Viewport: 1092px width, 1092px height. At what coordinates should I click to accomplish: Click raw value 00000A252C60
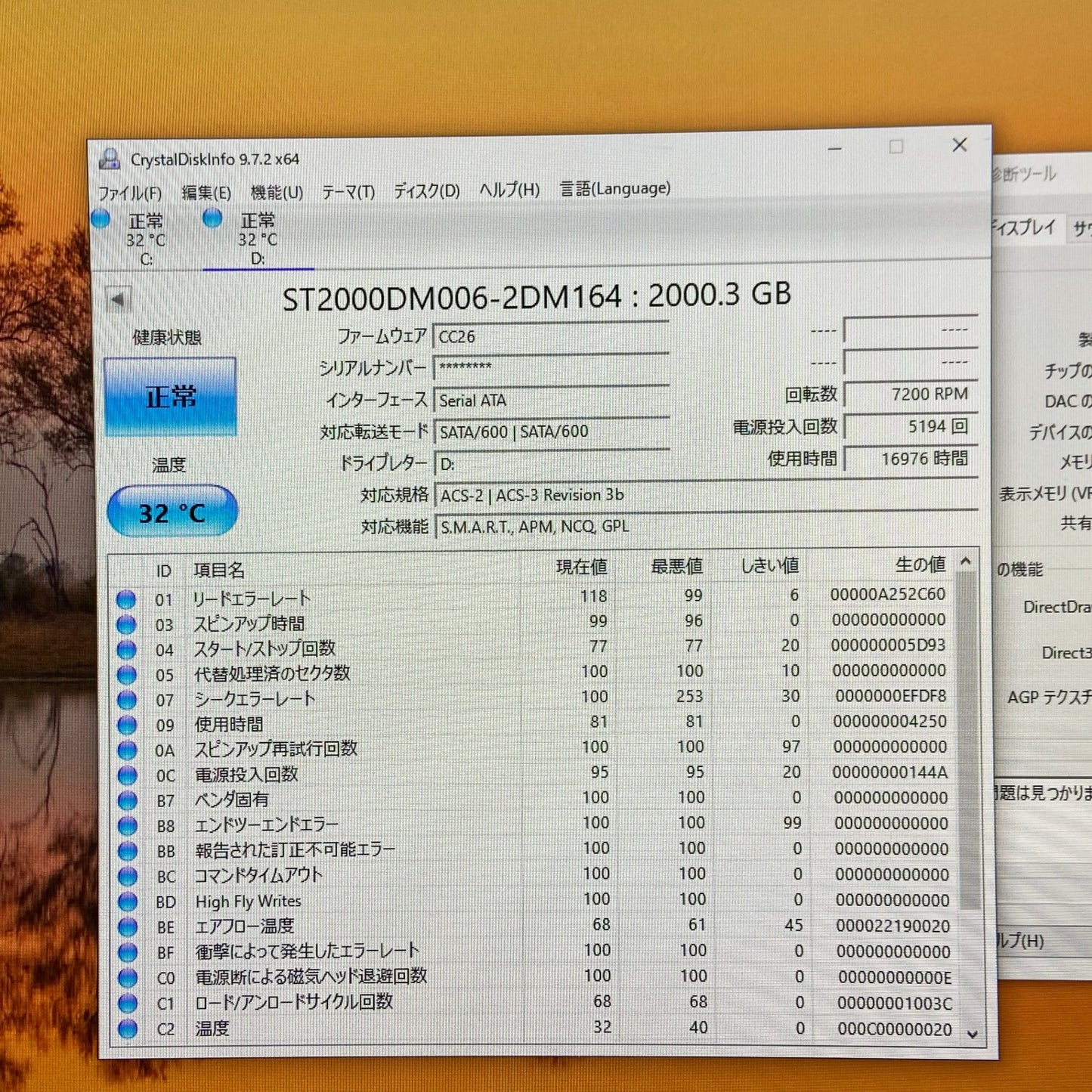click(x=888, y=595)
